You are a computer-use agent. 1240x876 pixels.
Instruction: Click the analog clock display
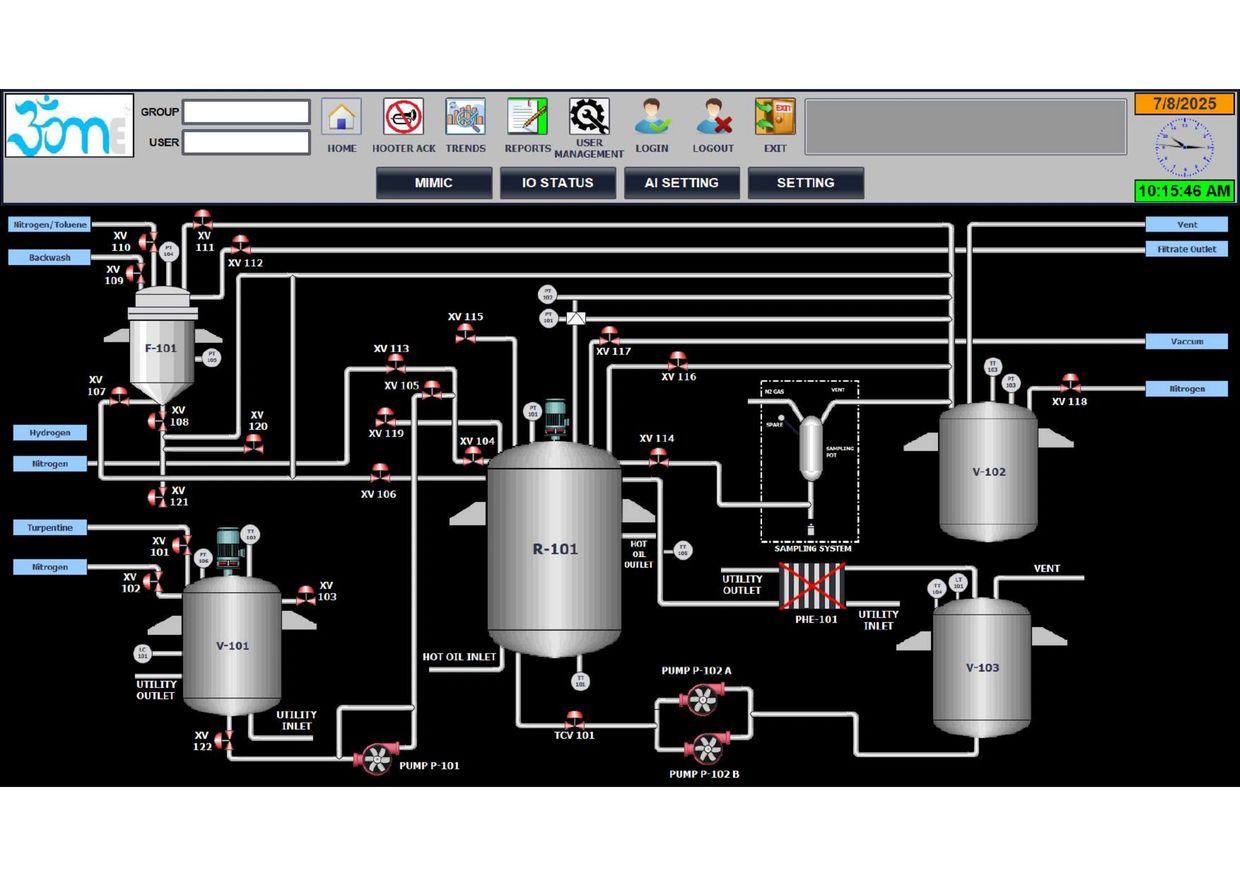point(1184,148)
